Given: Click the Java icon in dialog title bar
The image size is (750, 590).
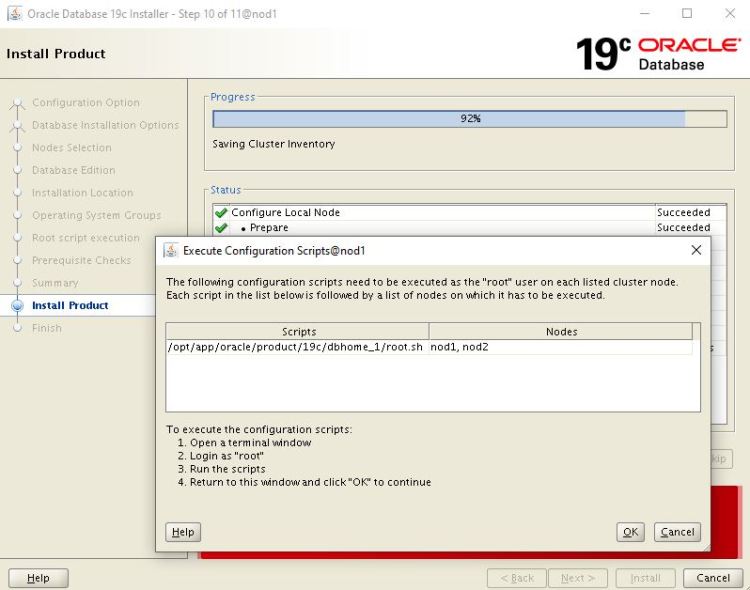Looking at the screenshot, I should point(170,250).
